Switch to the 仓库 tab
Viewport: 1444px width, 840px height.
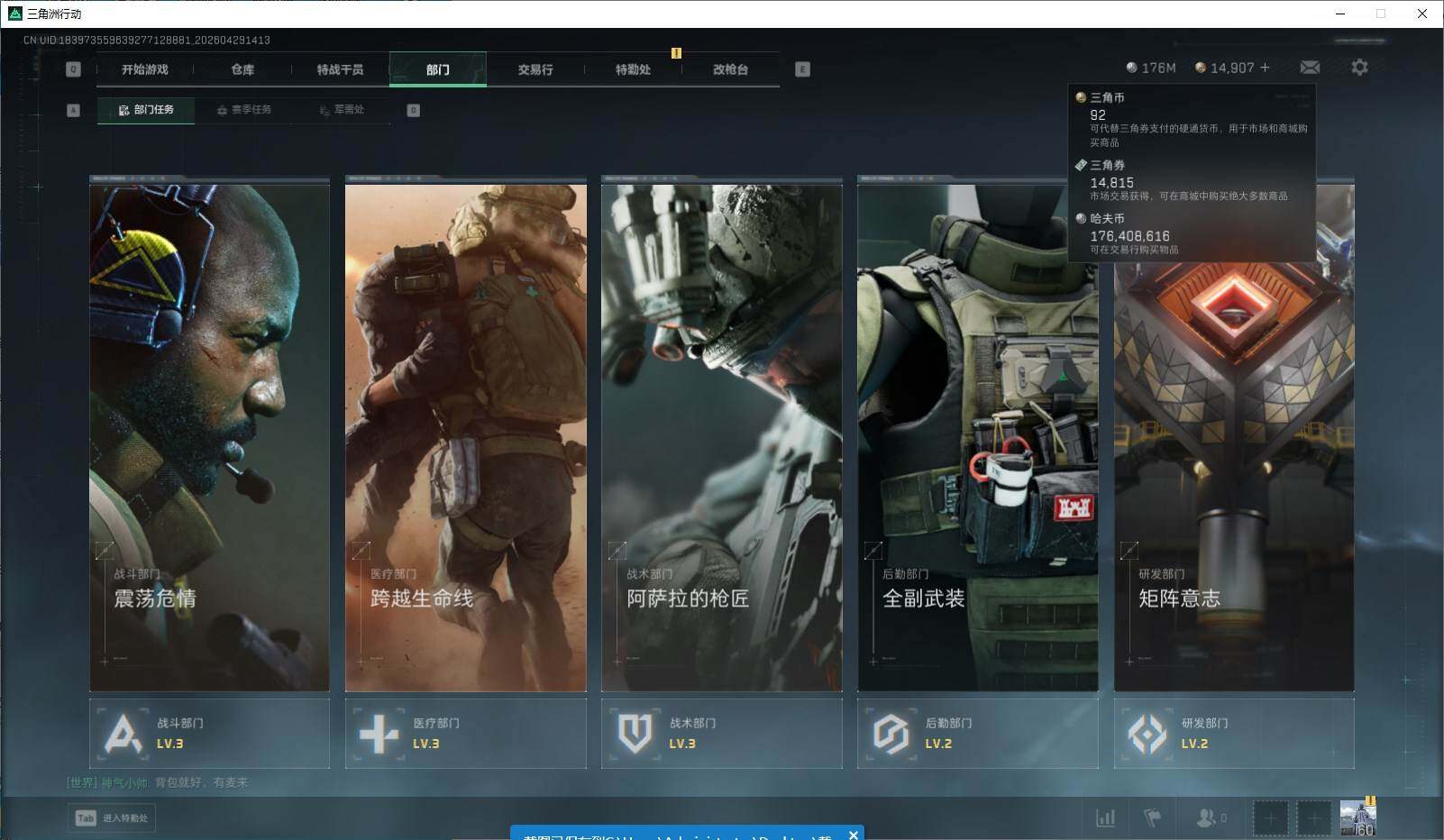pos(242,69)
